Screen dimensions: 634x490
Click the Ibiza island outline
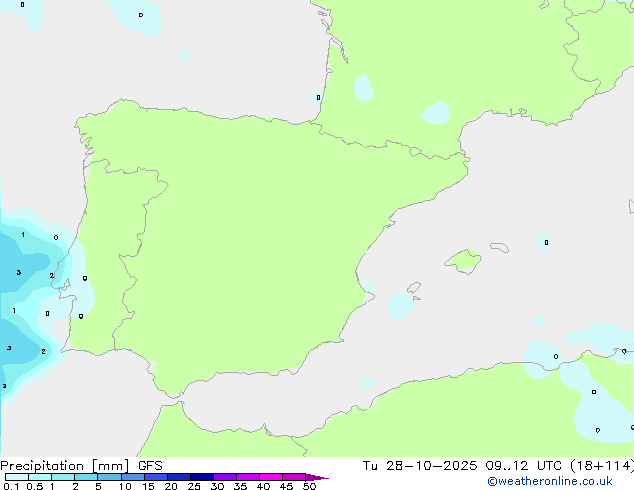point(414,288)
